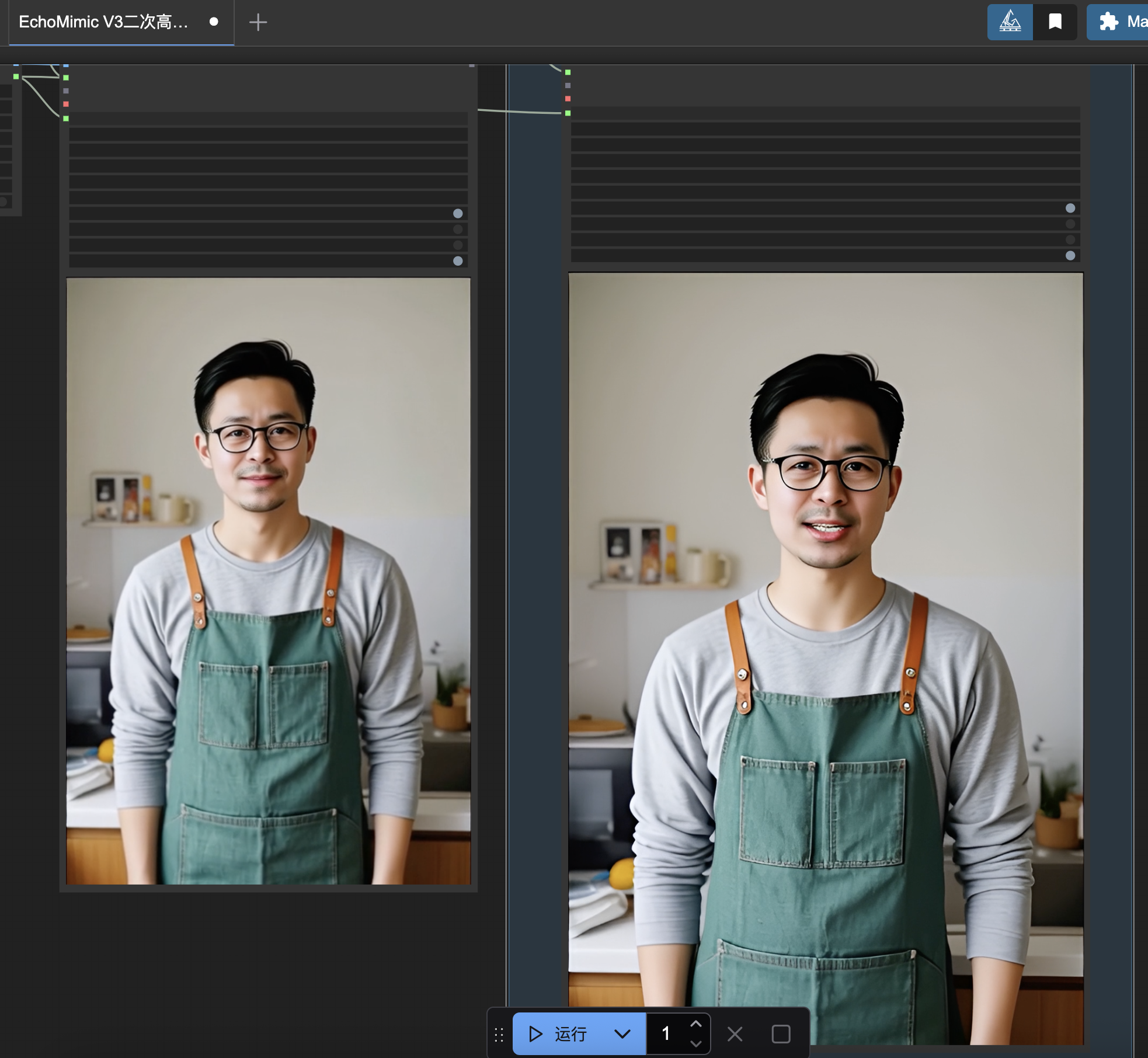Switch to the EchoMimic V3 workflow tab
1148x1058 pixels.
pyautogui.click(x=104, y=22)
